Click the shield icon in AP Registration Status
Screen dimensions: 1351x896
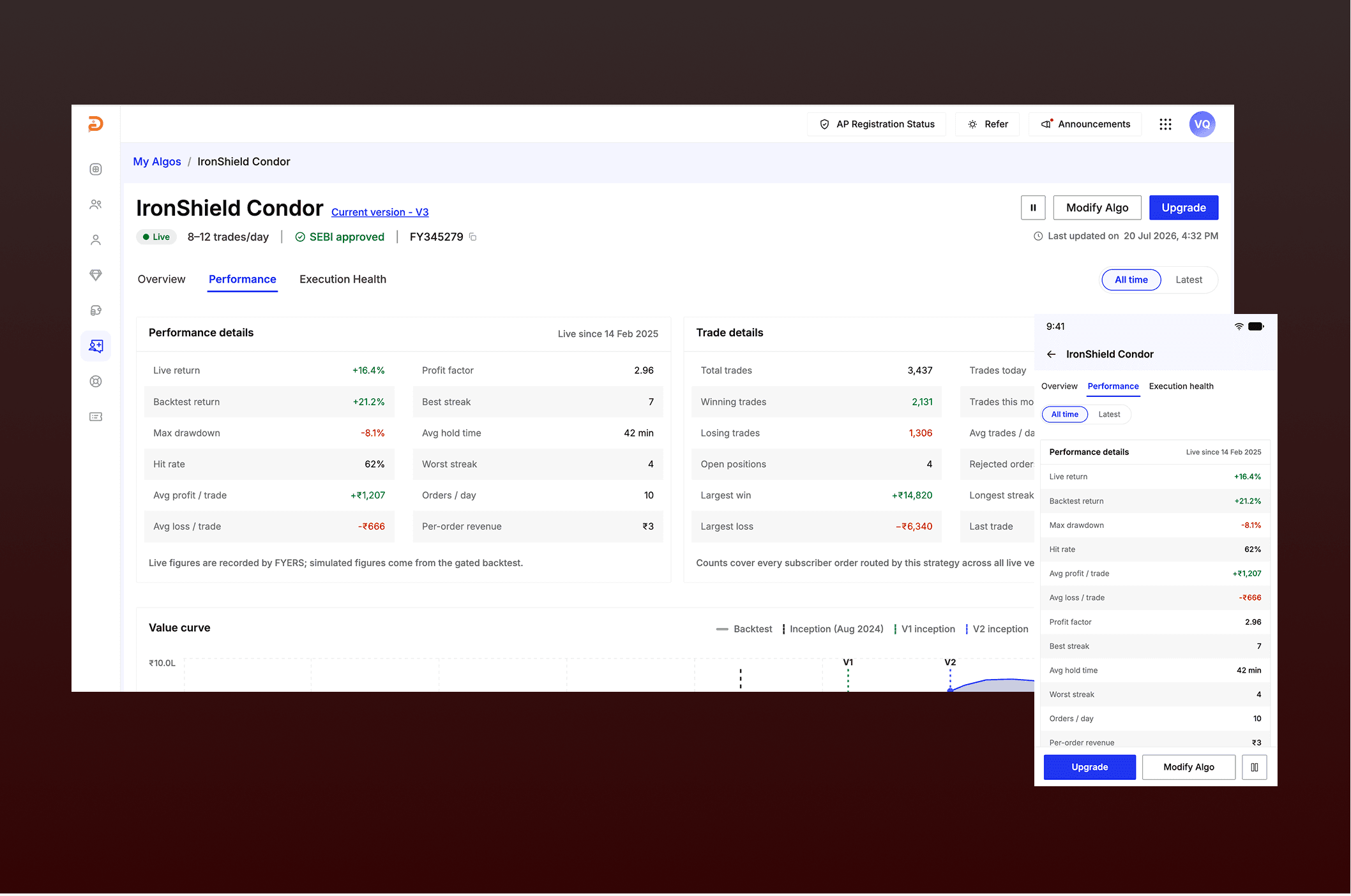tap(824, 124)
